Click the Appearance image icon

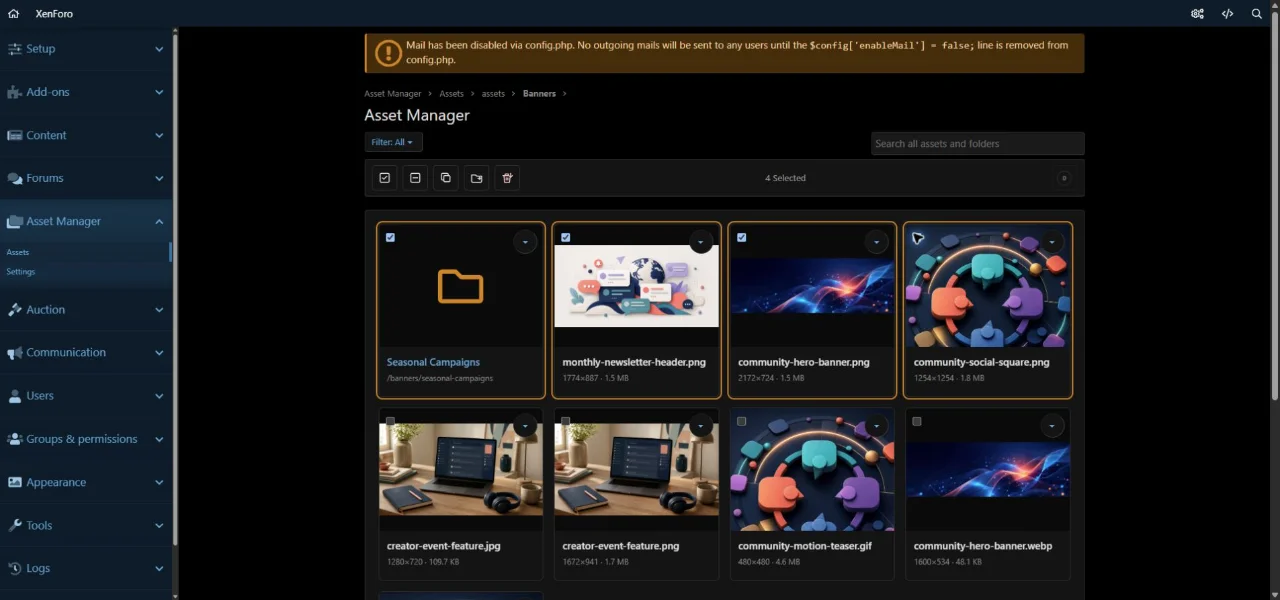pos(15,482)
